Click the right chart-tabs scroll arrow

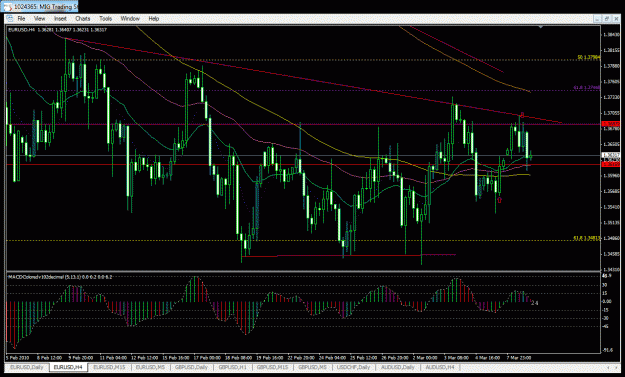click(617, 367)
